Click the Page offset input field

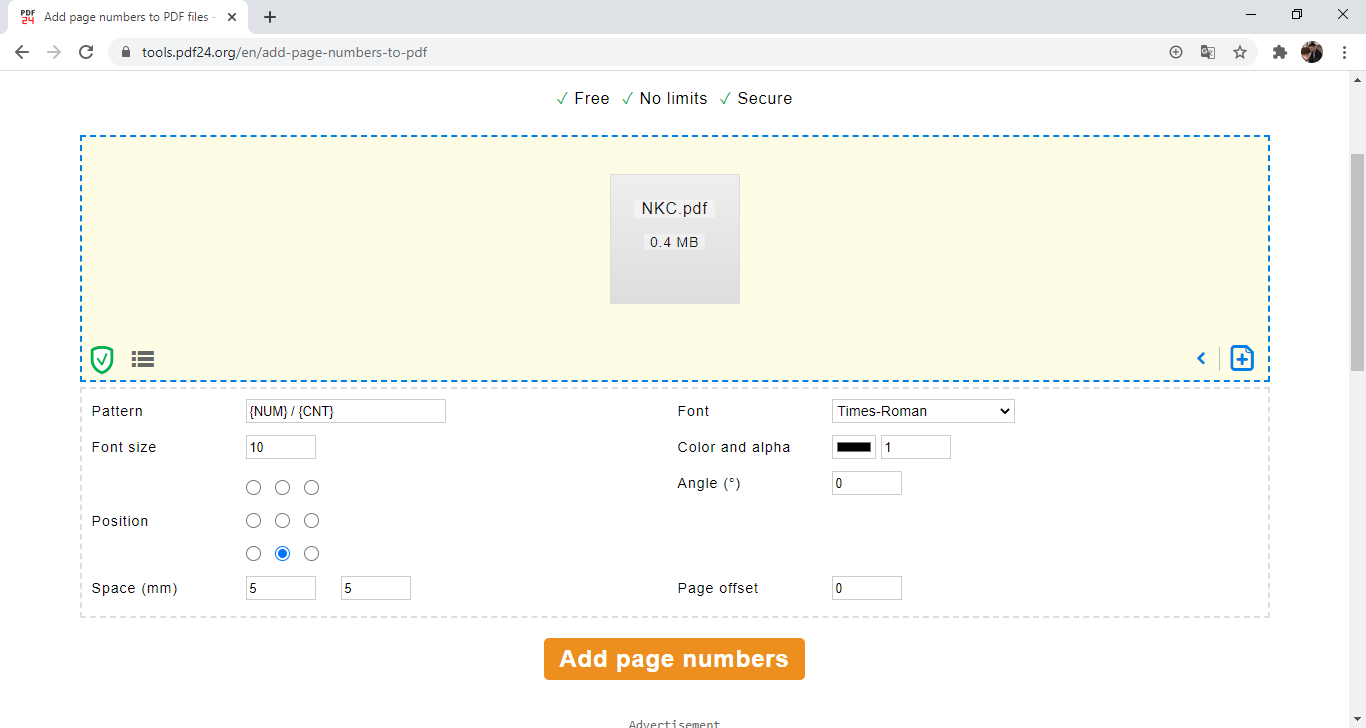[x=867, y=588]
